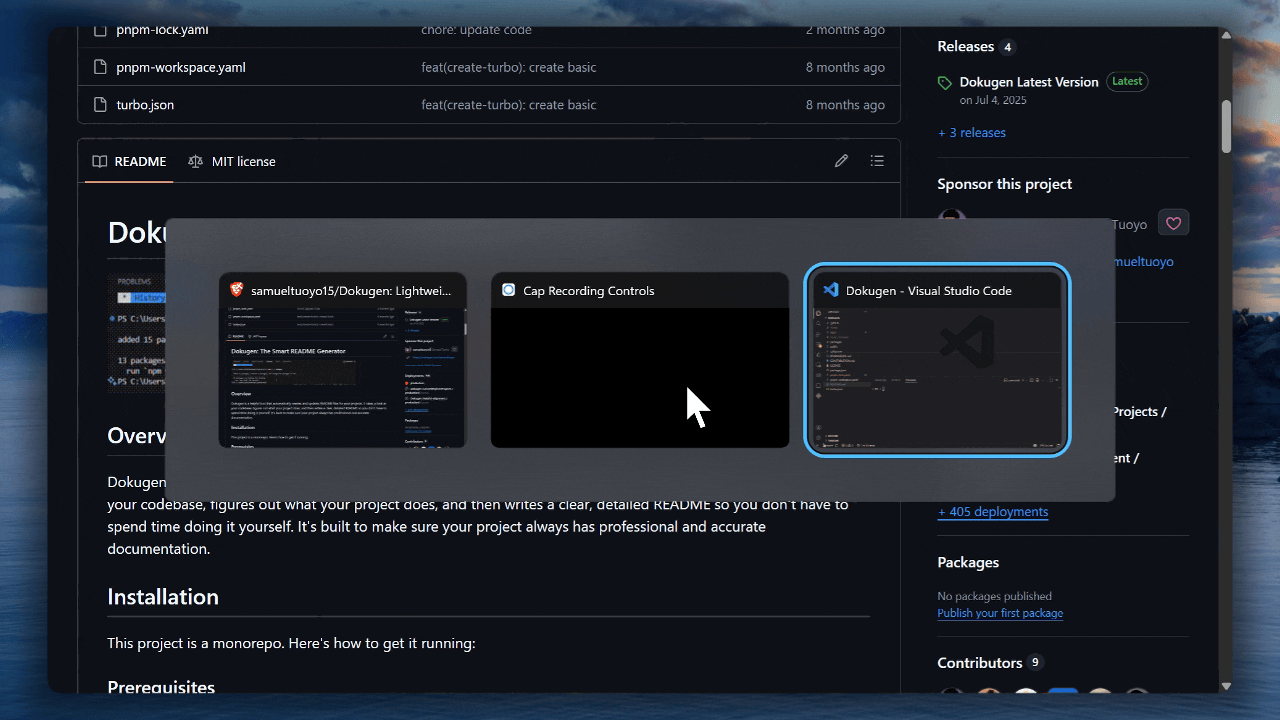Switch to the README tab
The image size is (1280, 720).
coord(129,161)
